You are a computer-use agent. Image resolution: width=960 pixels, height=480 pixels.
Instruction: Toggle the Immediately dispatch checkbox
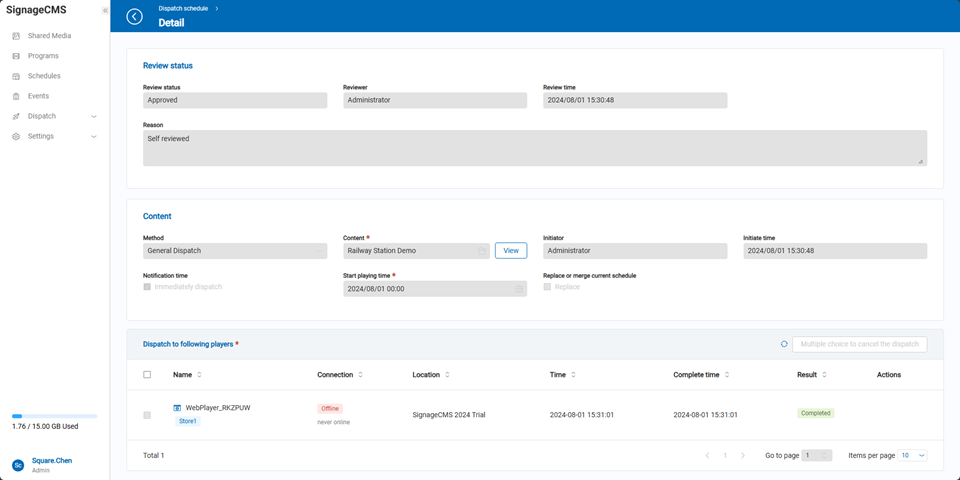coord(147,287)
